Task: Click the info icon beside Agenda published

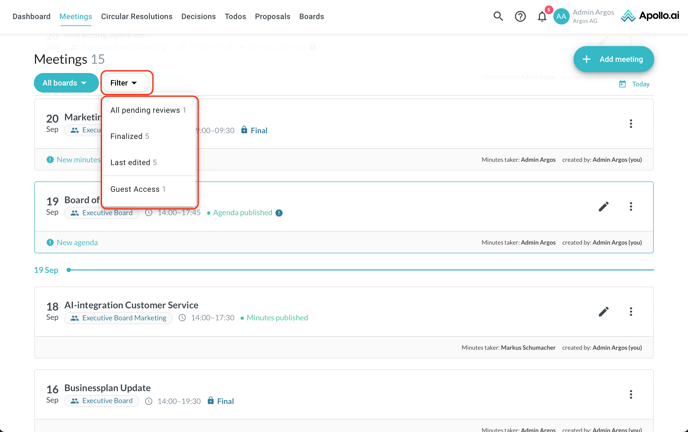Action: tap(279, 213)
